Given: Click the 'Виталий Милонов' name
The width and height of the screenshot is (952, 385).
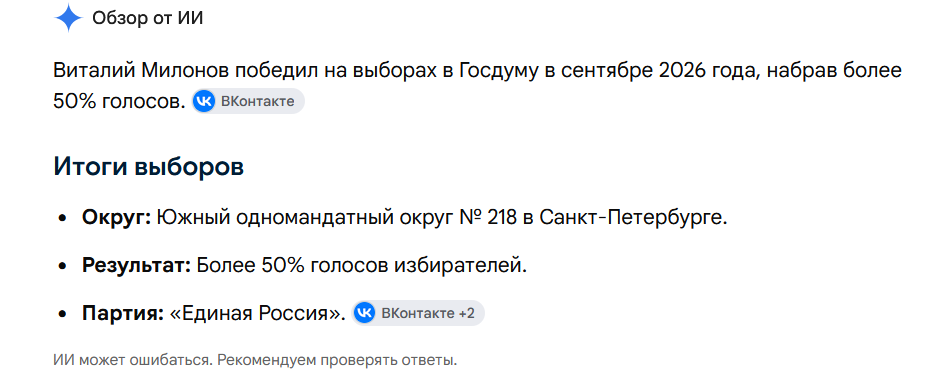Looking at the screenshot, I should (x=141, y=71).
